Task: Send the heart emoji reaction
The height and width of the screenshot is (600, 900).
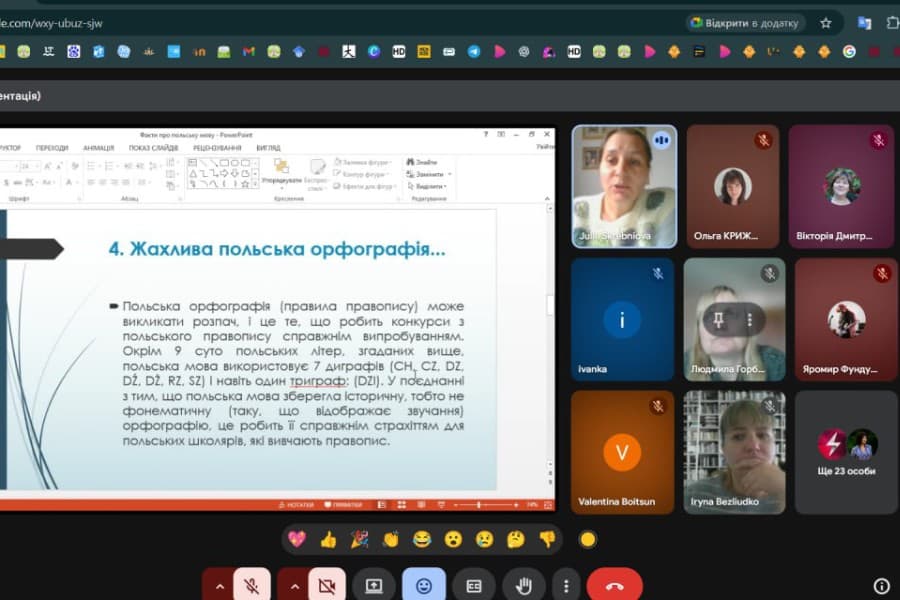Action: tap(297, 539)
